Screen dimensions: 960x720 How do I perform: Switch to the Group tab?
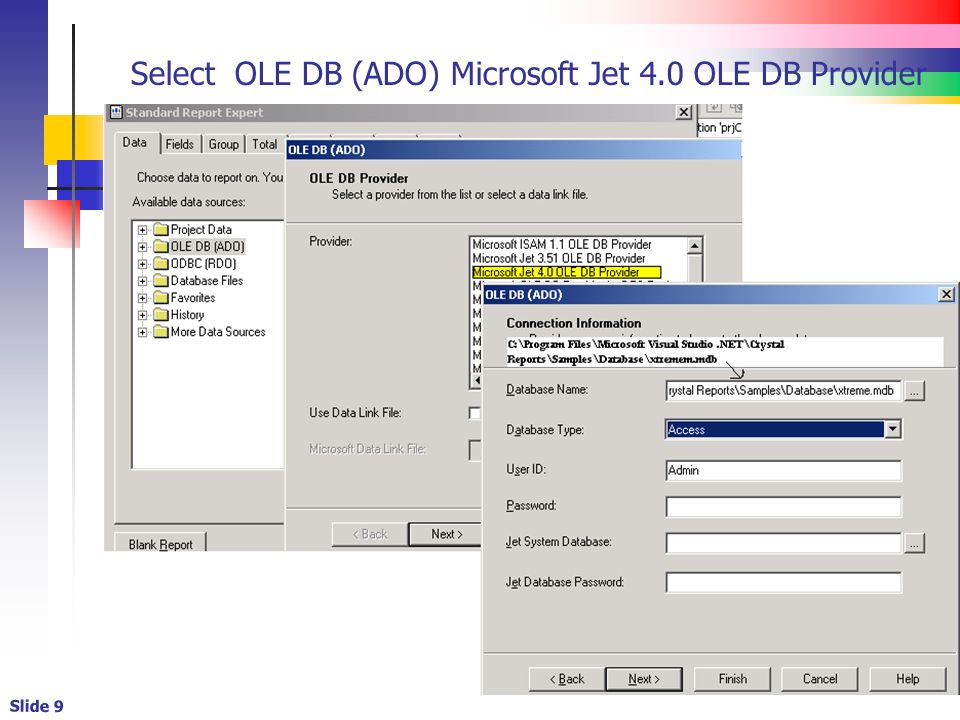(x=223, y=144)
